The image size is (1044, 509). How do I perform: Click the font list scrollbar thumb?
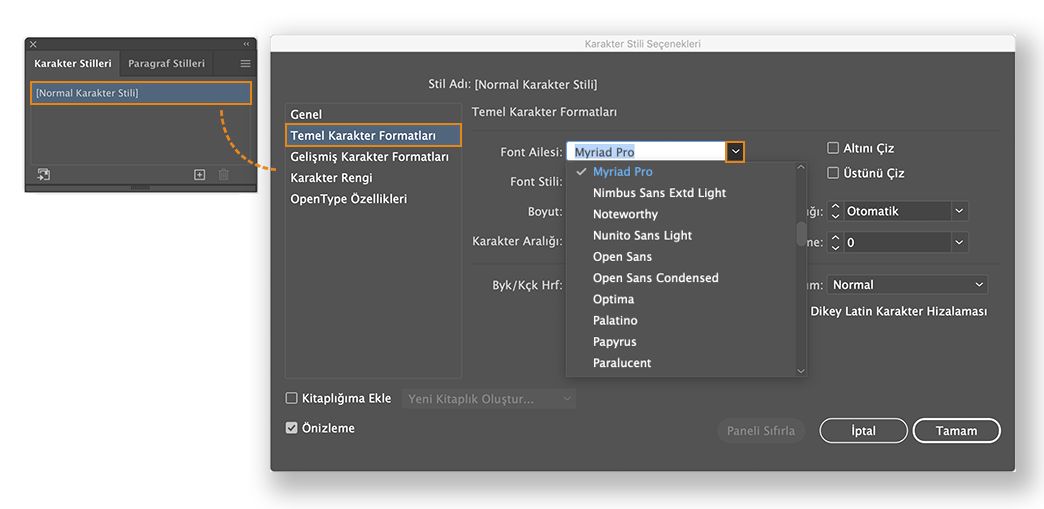click(x=801, y=233)
